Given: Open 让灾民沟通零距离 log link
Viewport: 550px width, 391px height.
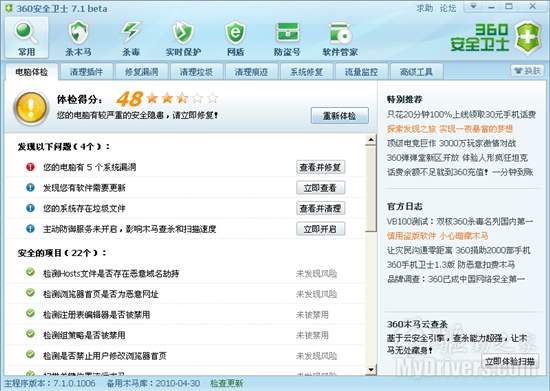Looking at the screenshot, I should click(458, 250).
